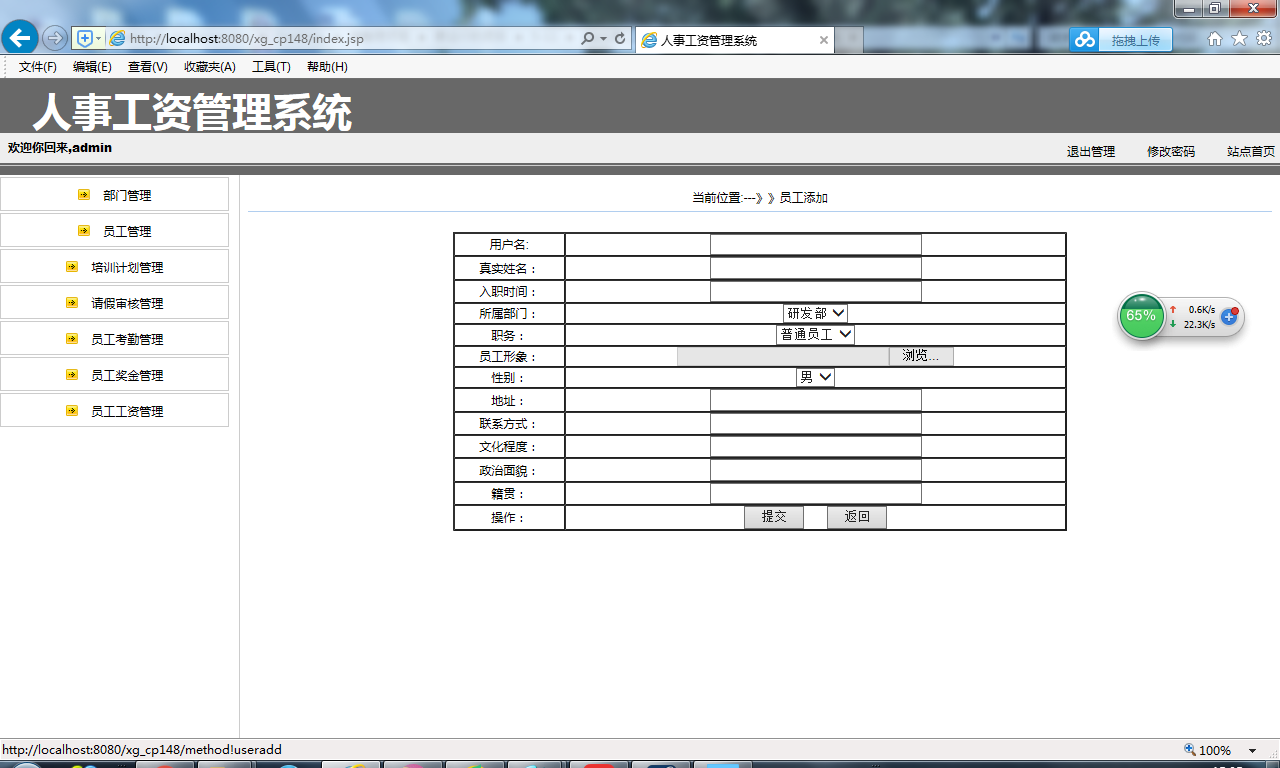Open the 职务 dropdown showing 普通员工
The image size is (1280, 768).
point(815,335)
